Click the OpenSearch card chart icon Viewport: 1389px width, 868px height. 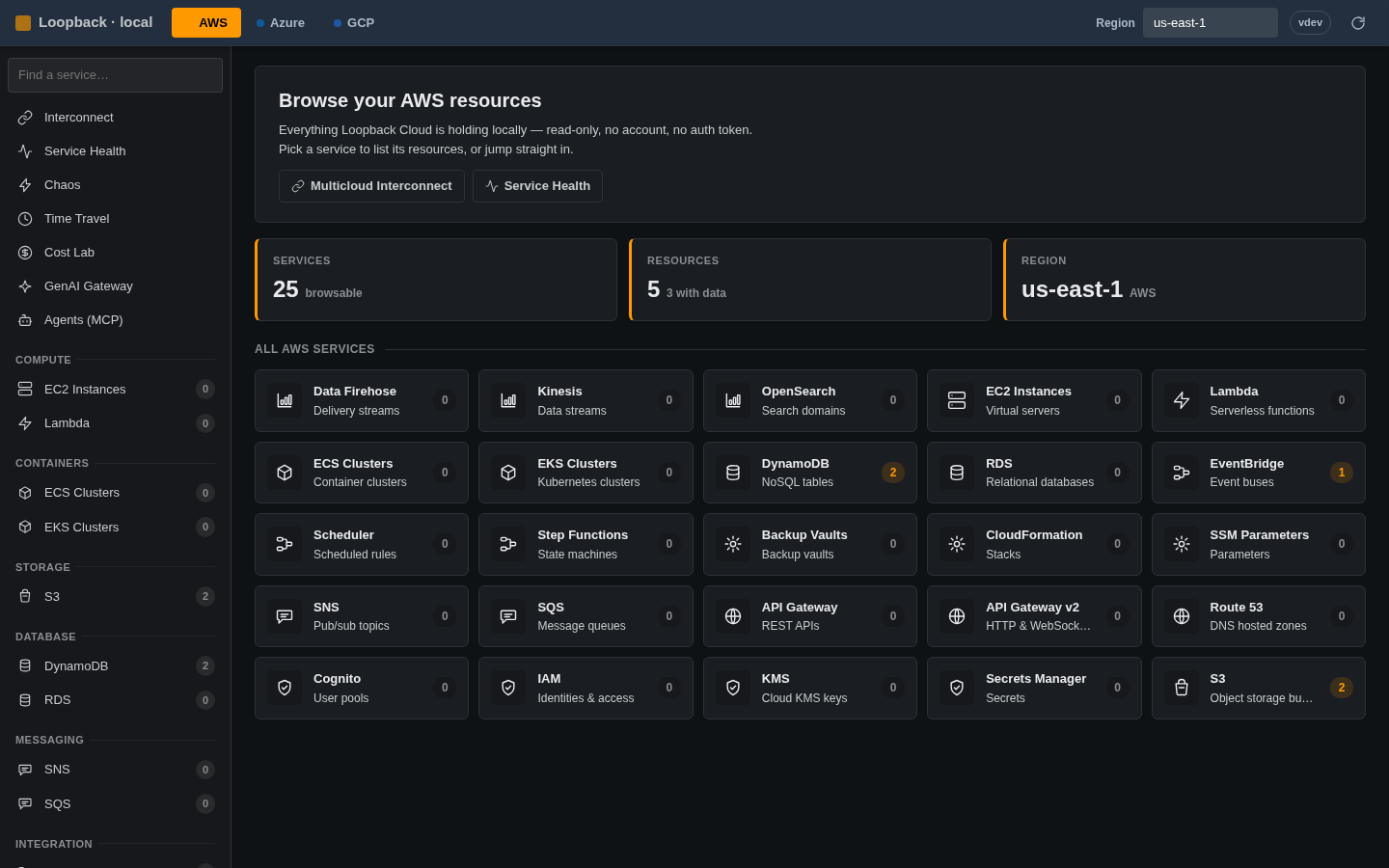click(733, 400)
